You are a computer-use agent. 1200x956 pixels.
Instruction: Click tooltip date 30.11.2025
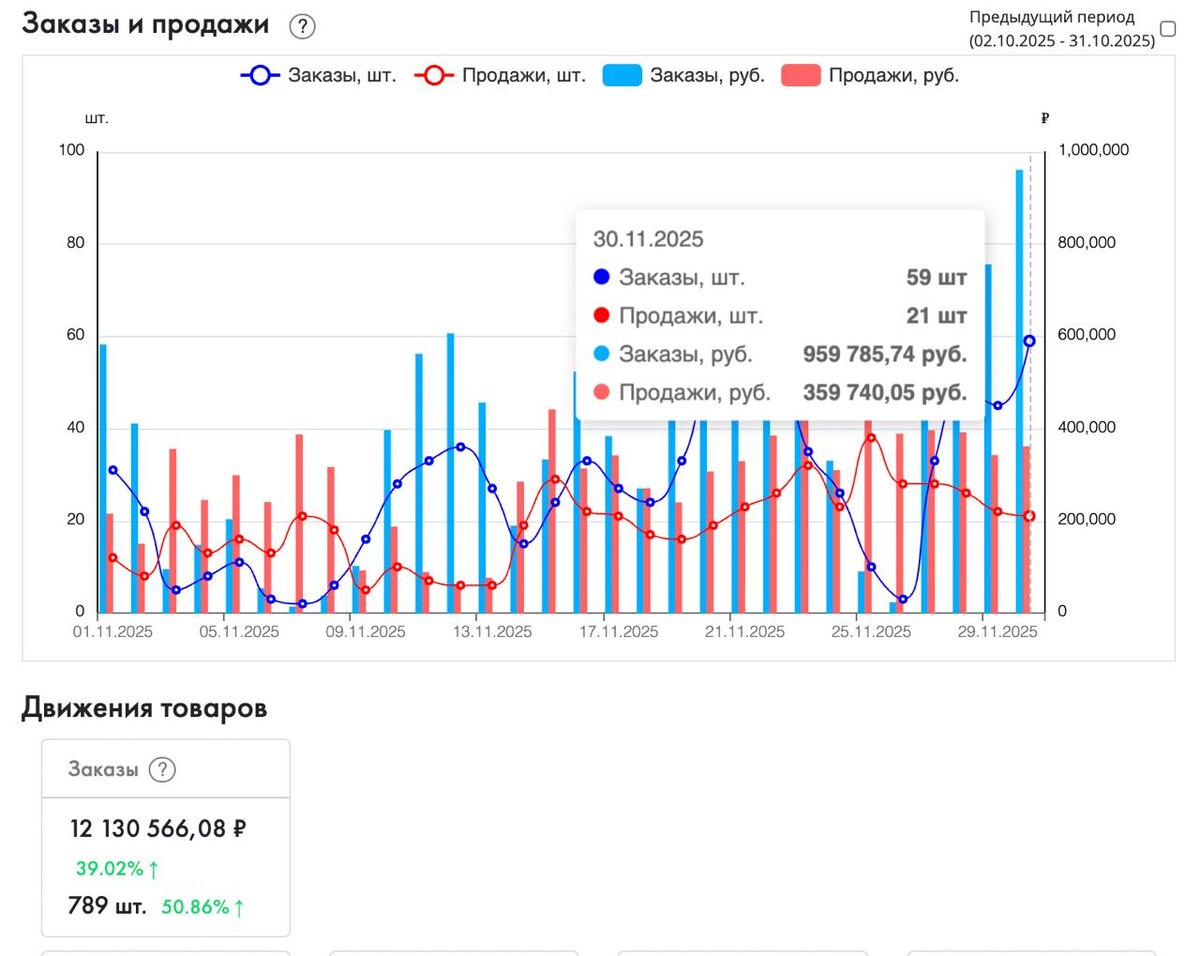coord(648,239)
